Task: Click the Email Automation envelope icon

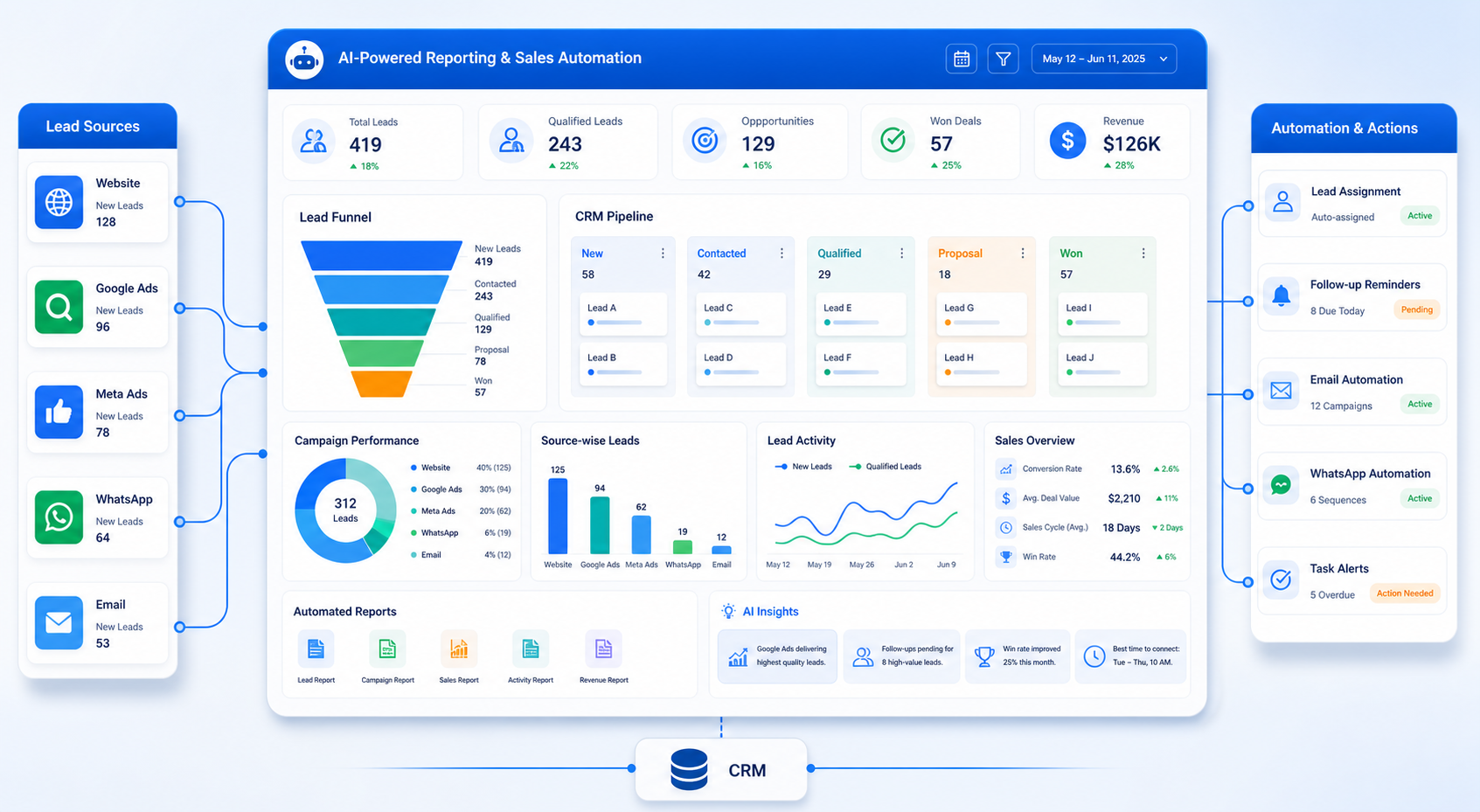Action: 1282,391
